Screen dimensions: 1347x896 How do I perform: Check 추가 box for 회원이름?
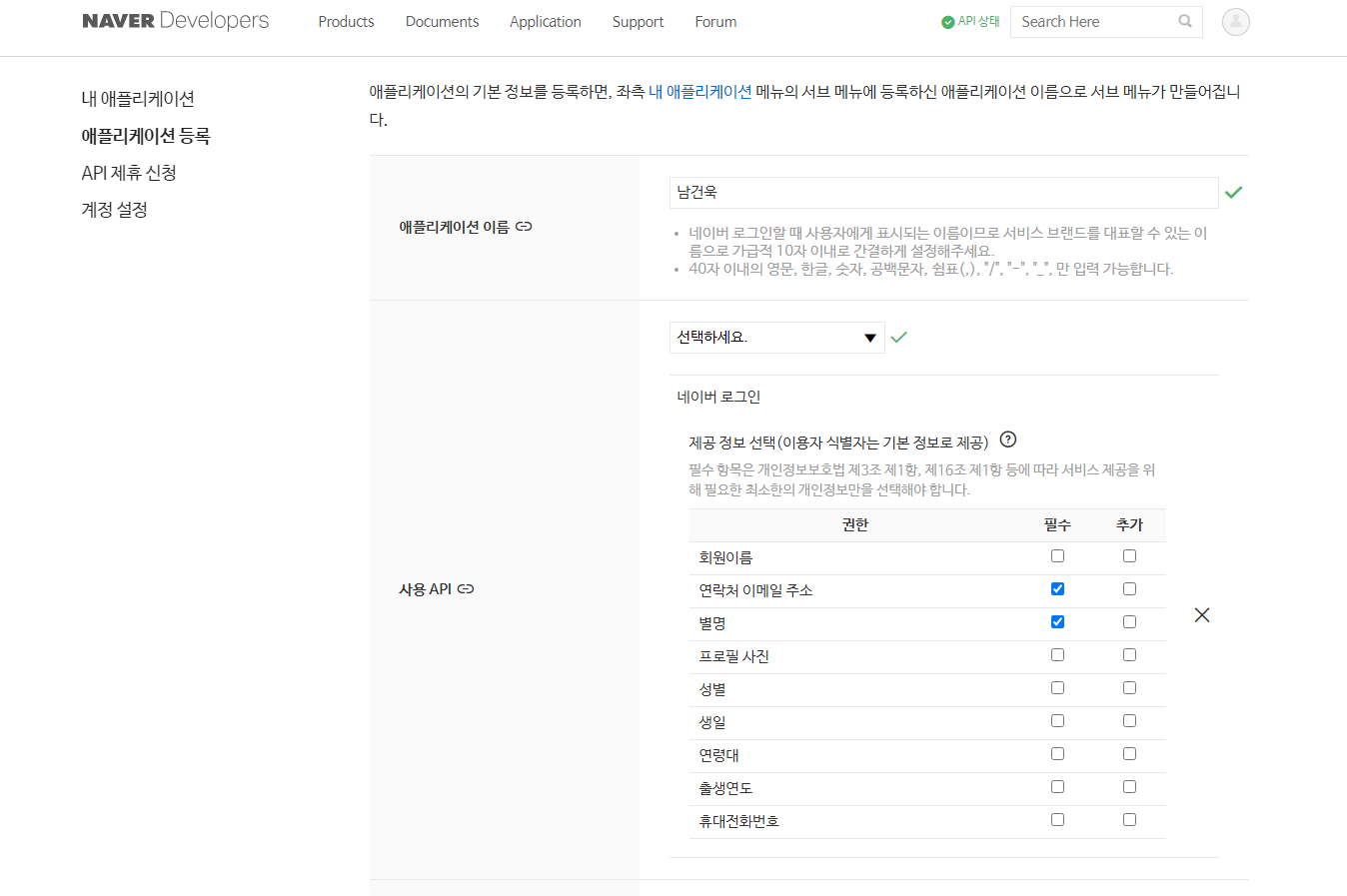pos(1129,556)
